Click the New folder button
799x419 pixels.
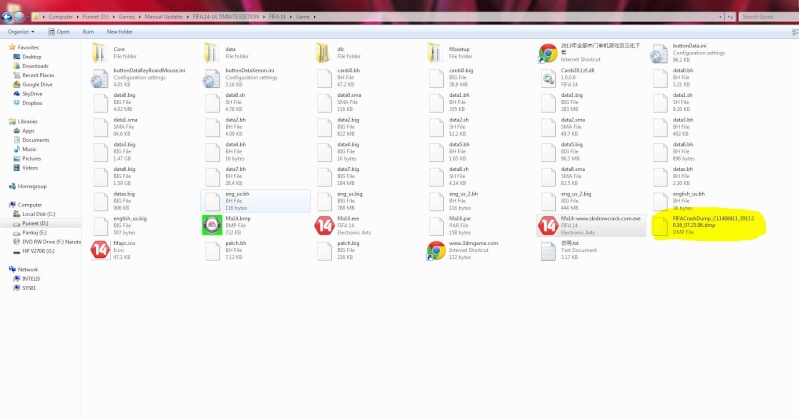coord(120,32)
